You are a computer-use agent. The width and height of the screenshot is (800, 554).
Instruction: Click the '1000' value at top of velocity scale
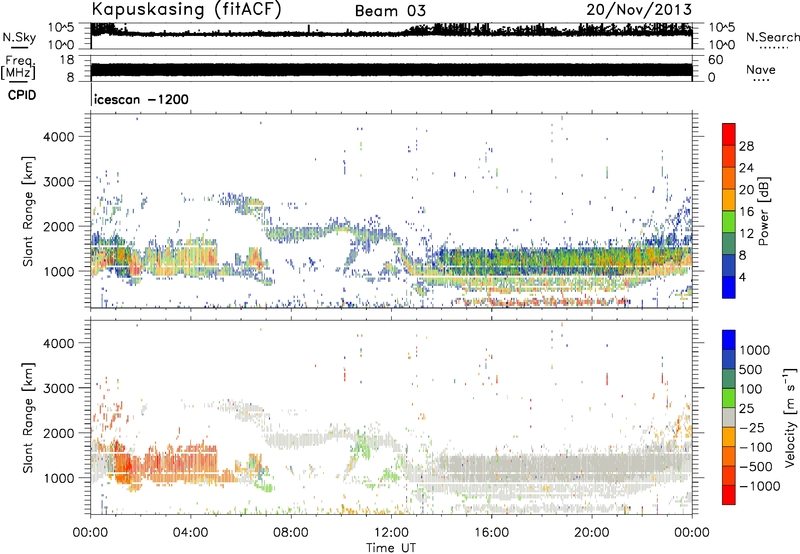754,350
